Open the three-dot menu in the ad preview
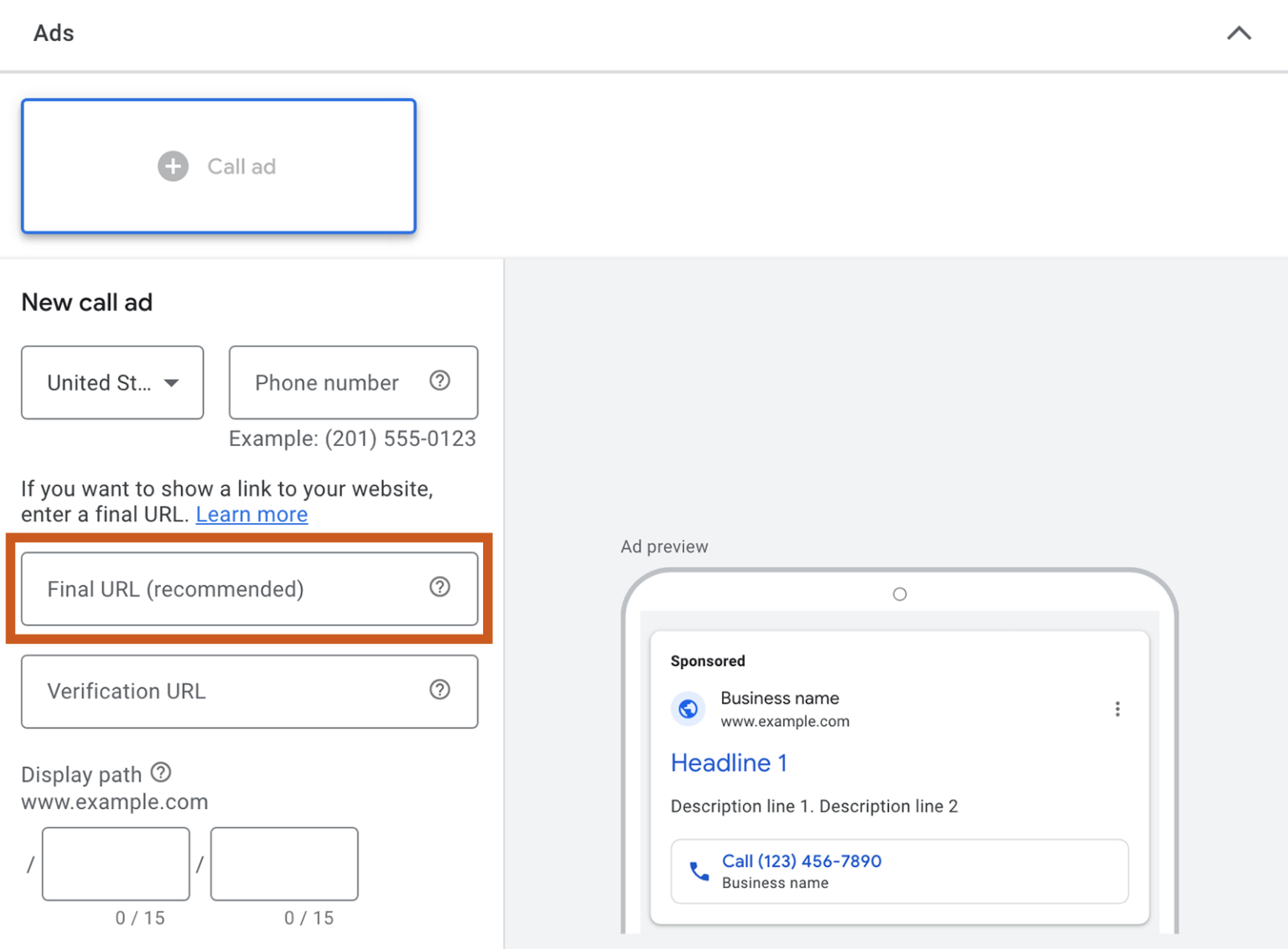 [x=1117, y=708]
